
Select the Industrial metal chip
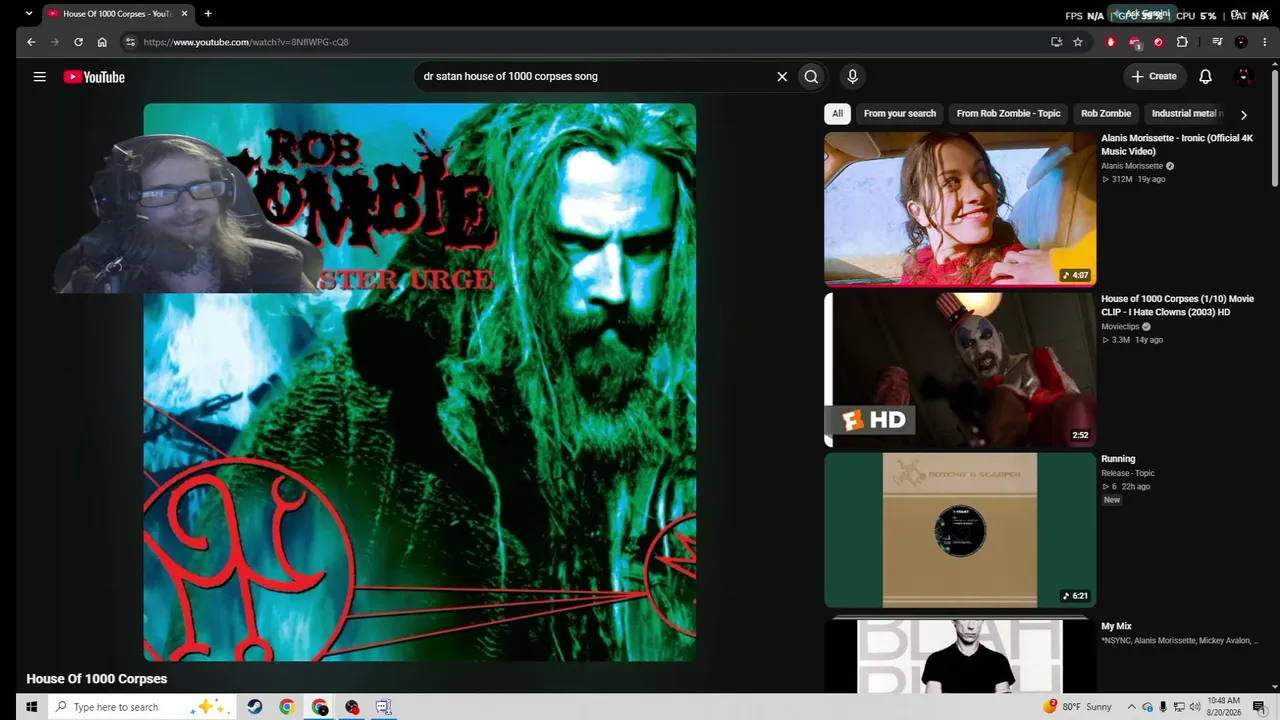click(x=1188, y=114)
